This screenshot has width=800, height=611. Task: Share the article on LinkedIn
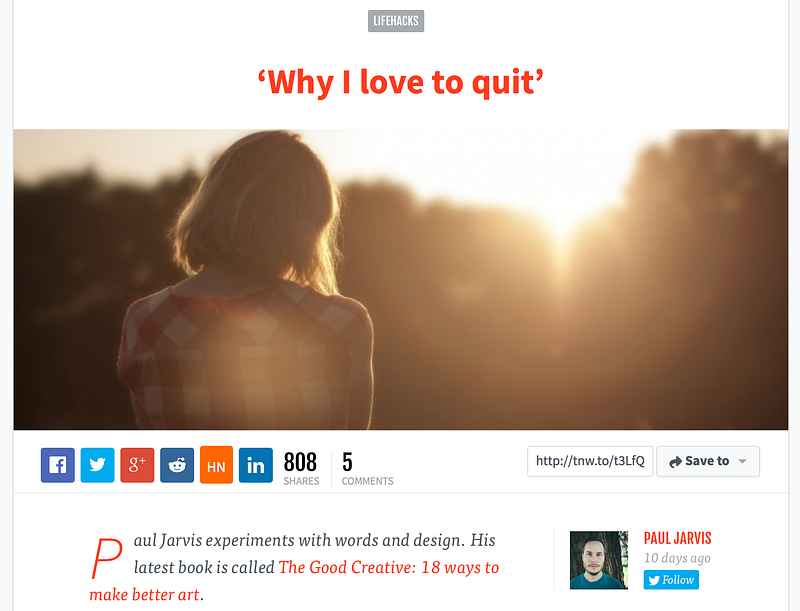click(256, 465)
